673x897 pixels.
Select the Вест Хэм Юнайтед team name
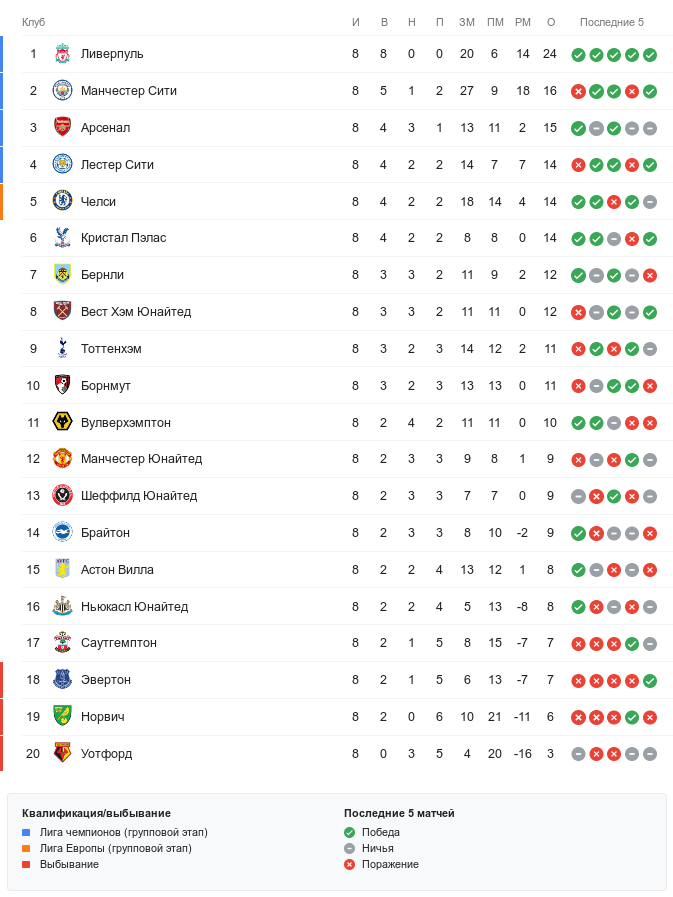[x=135, y=312]
